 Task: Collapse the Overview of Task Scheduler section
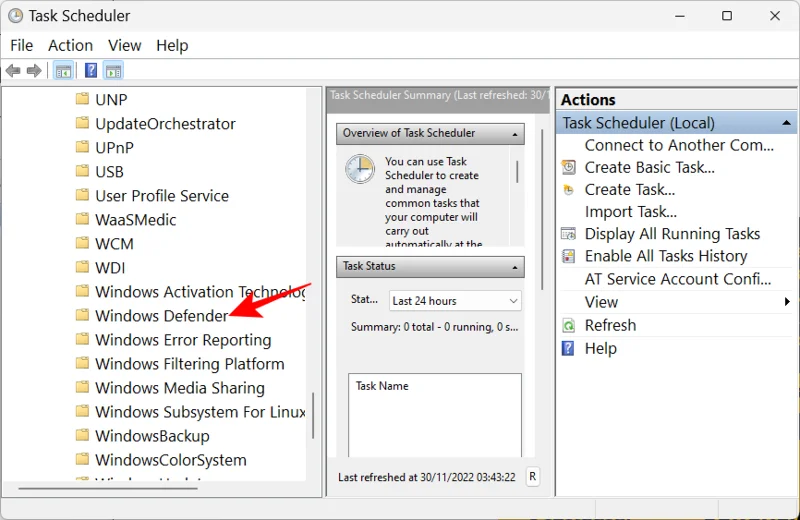click(515, 133)
